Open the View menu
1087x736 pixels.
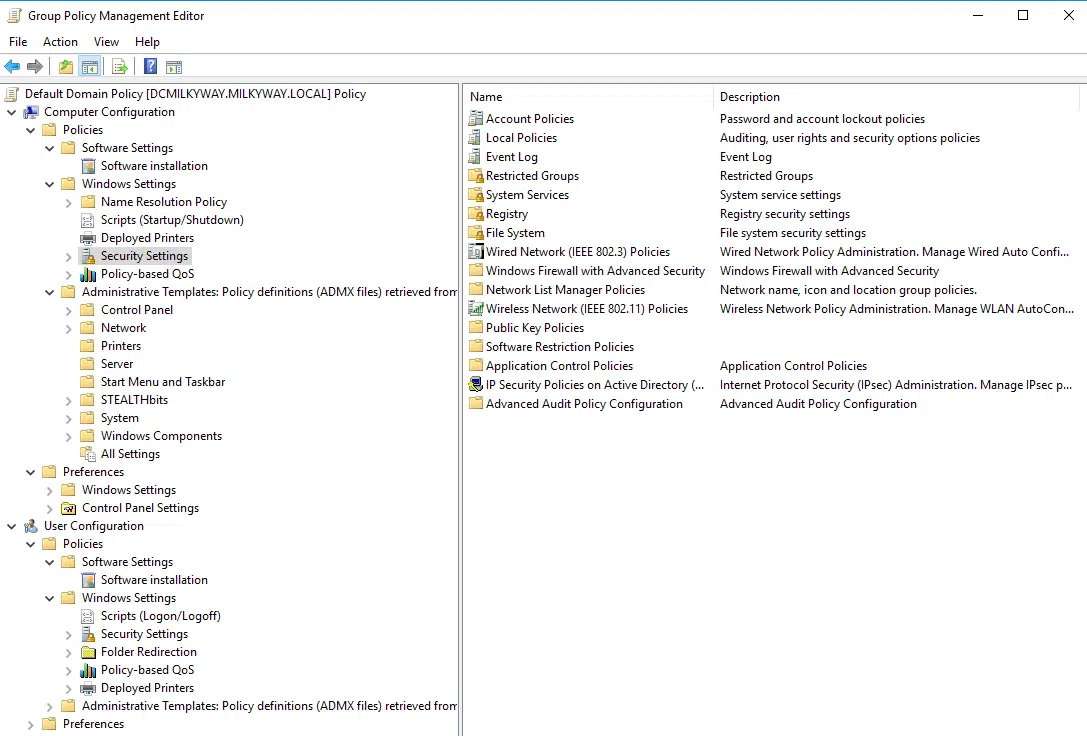tap(106, 42)
